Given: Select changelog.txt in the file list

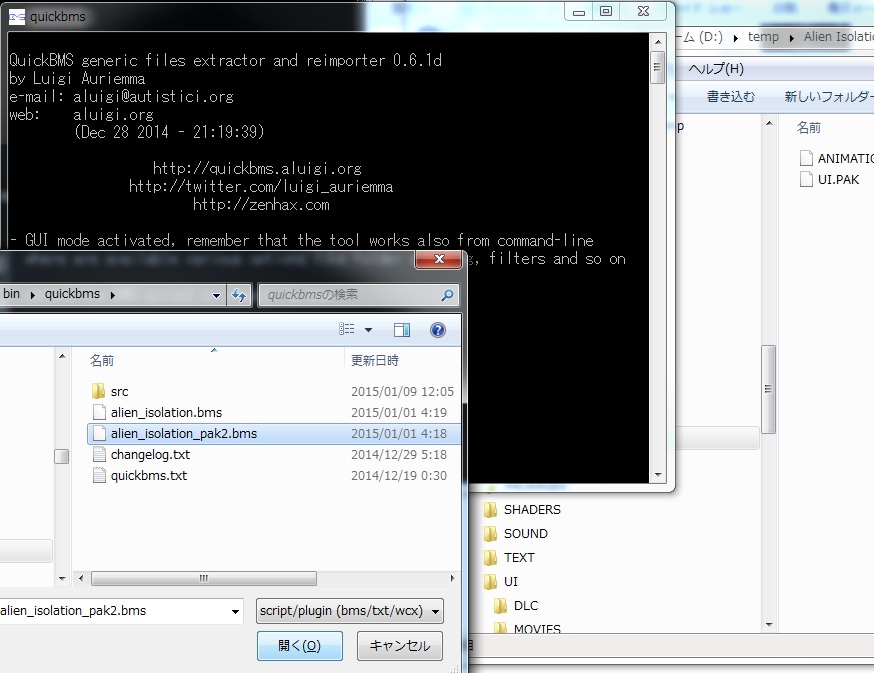Looking at the screenshot, I should (x=150, y=455).
